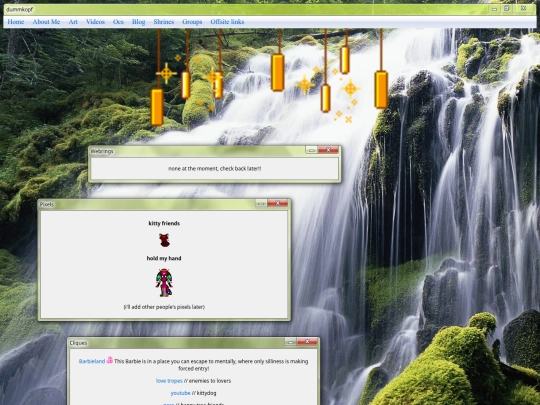Minimize the Pixels window
This screenshot has height=405, width=540.
[261, 203]
